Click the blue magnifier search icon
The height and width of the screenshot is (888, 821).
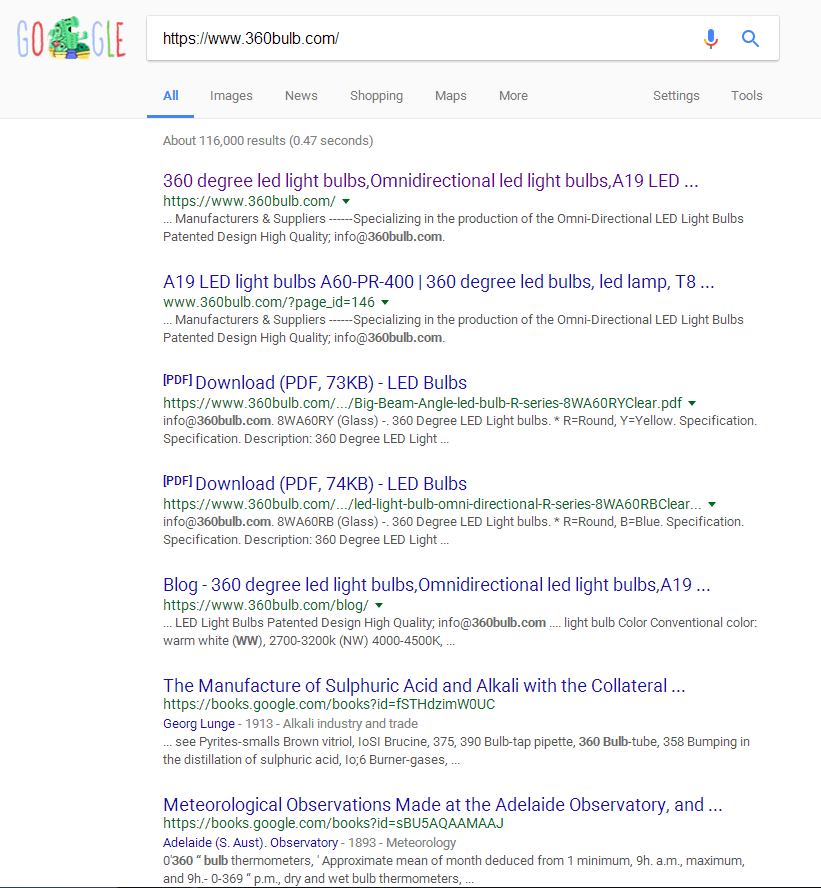[750, 39]
